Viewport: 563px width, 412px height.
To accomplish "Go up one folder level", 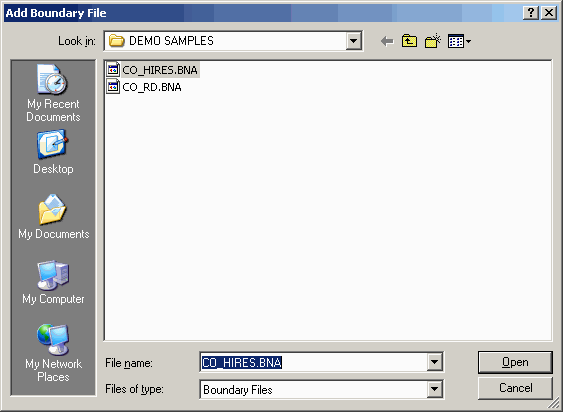I will tap(409, 41).
